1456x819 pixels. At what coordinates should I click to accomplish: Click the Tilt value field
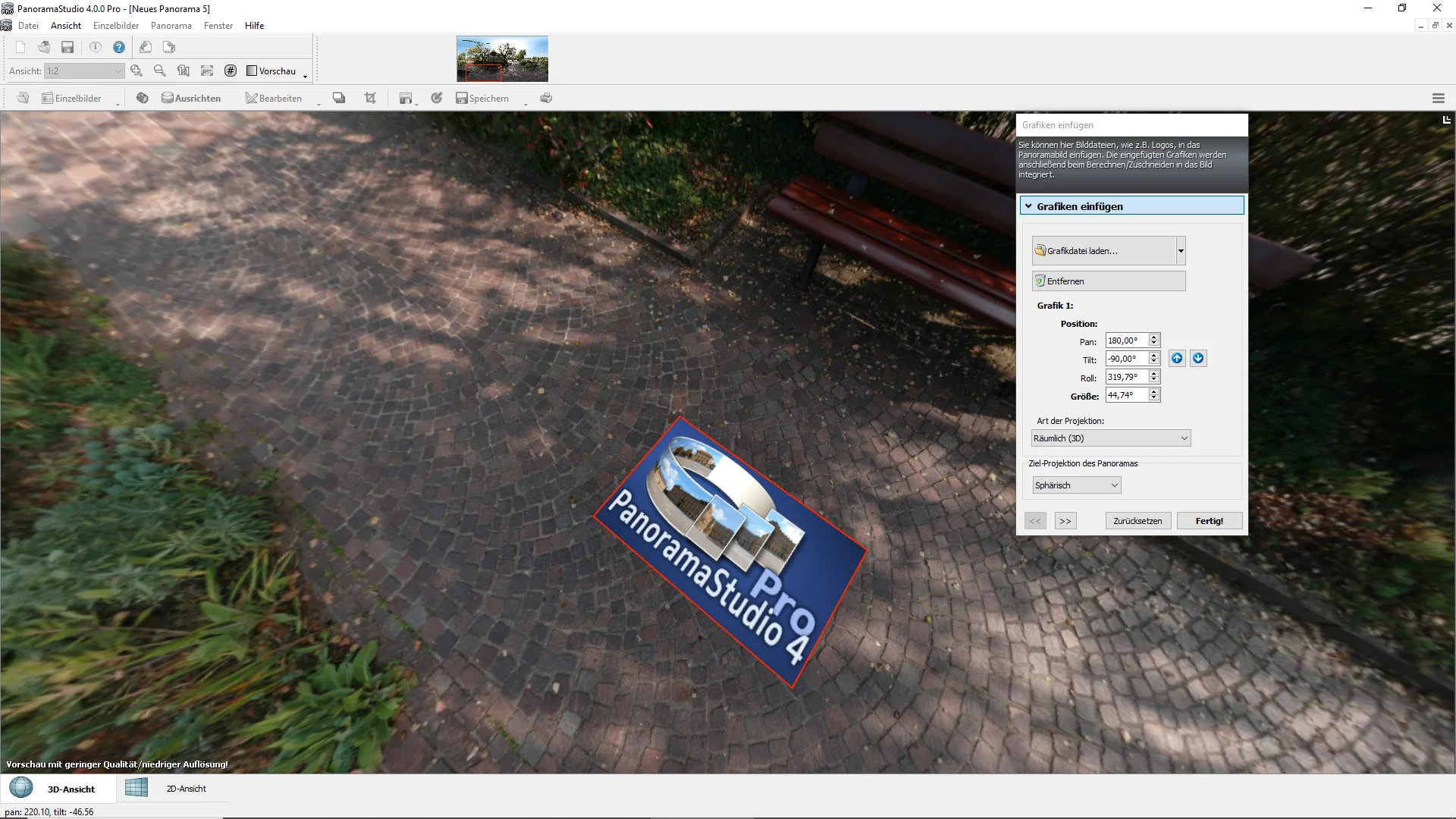(1127, 359)
